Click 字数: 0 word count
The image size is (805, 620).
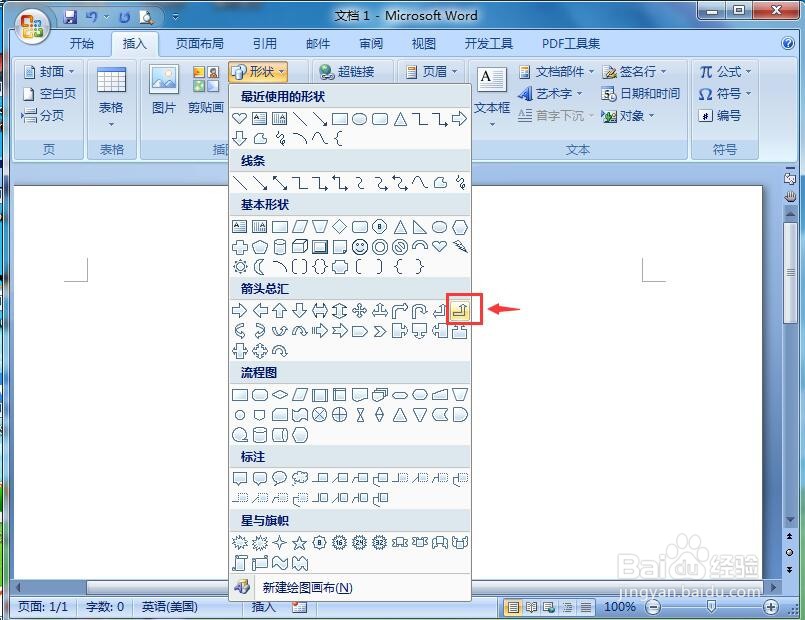coord(105,607)
